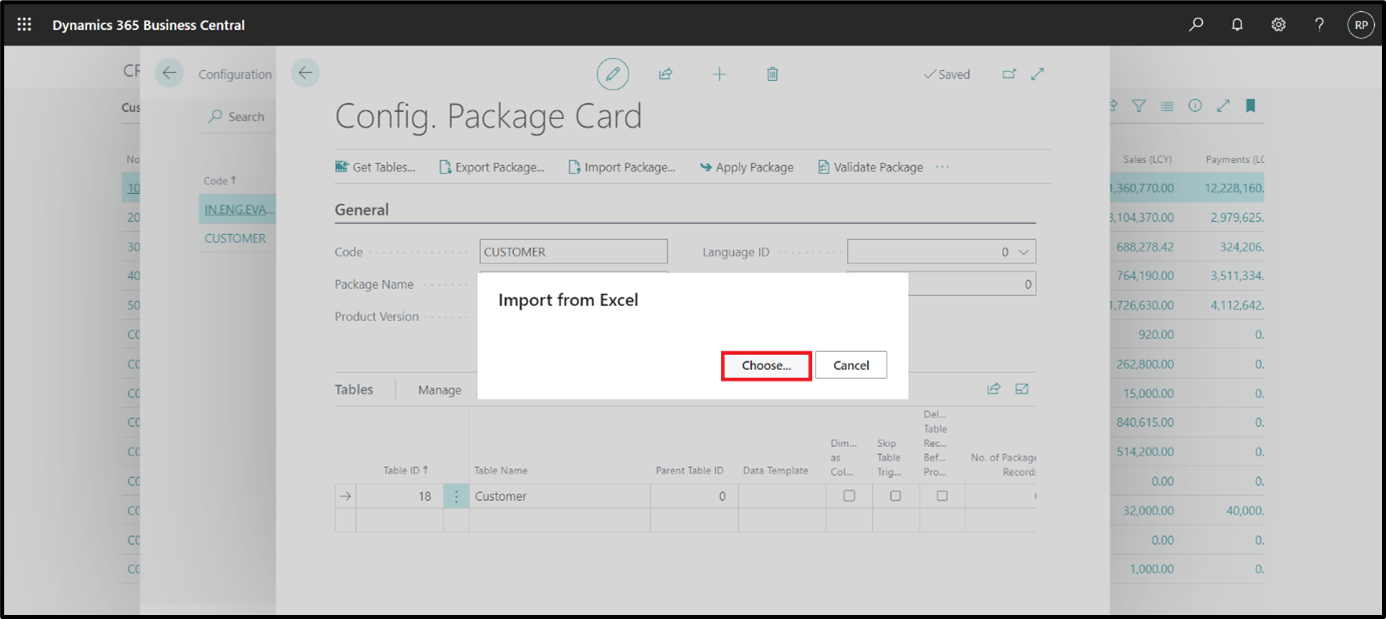
Task: Click the Table Name cell Customer
Action: click(x=560, y=496)
